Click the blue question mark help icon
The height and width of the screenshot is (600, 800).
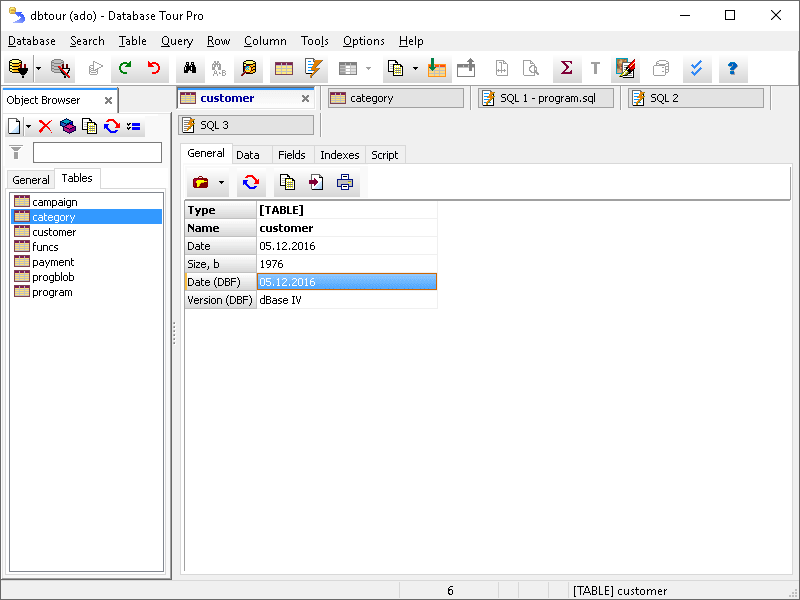(x=732, y=69)
